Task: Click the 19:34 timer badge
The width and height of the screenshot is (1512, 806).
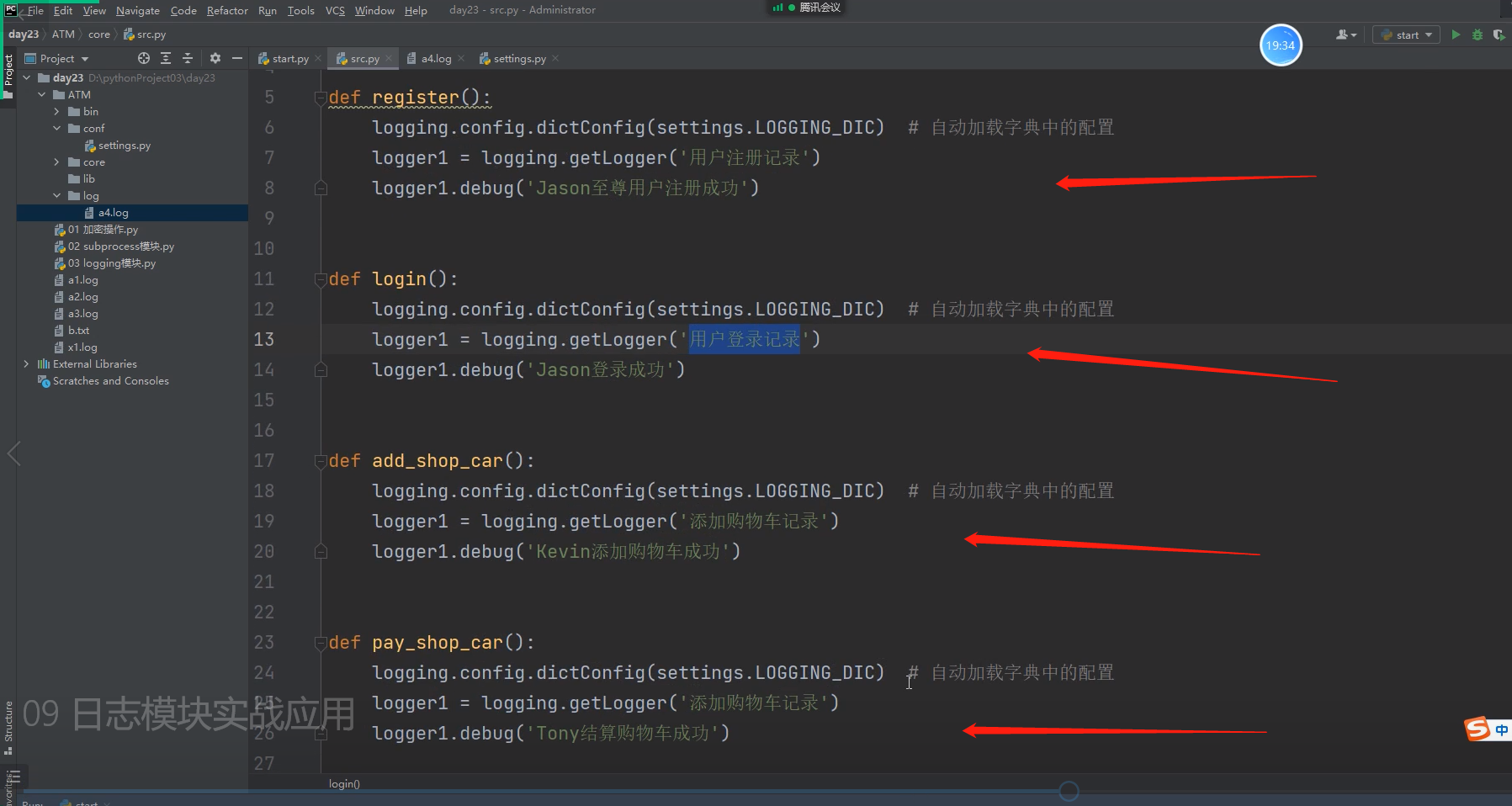Action: pyautogui.click(x=1281, y=45)
